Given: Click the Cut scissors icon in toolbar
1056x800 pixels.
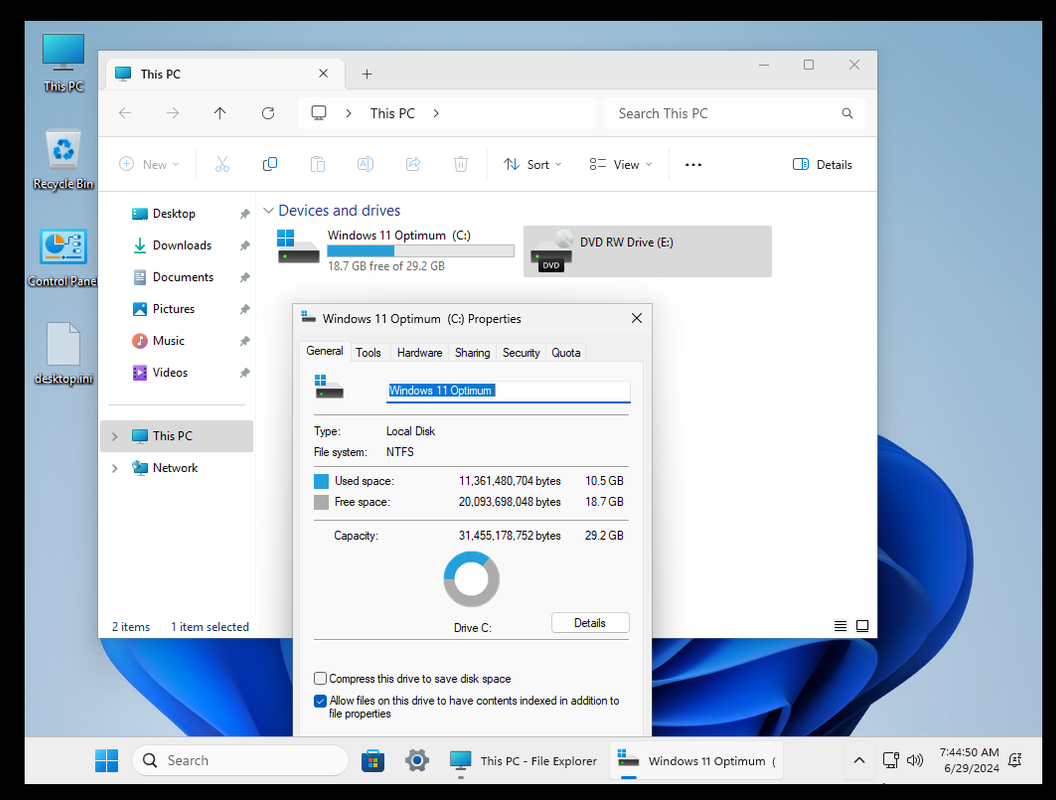Looking at the screenshot, I should coord(222,164).
